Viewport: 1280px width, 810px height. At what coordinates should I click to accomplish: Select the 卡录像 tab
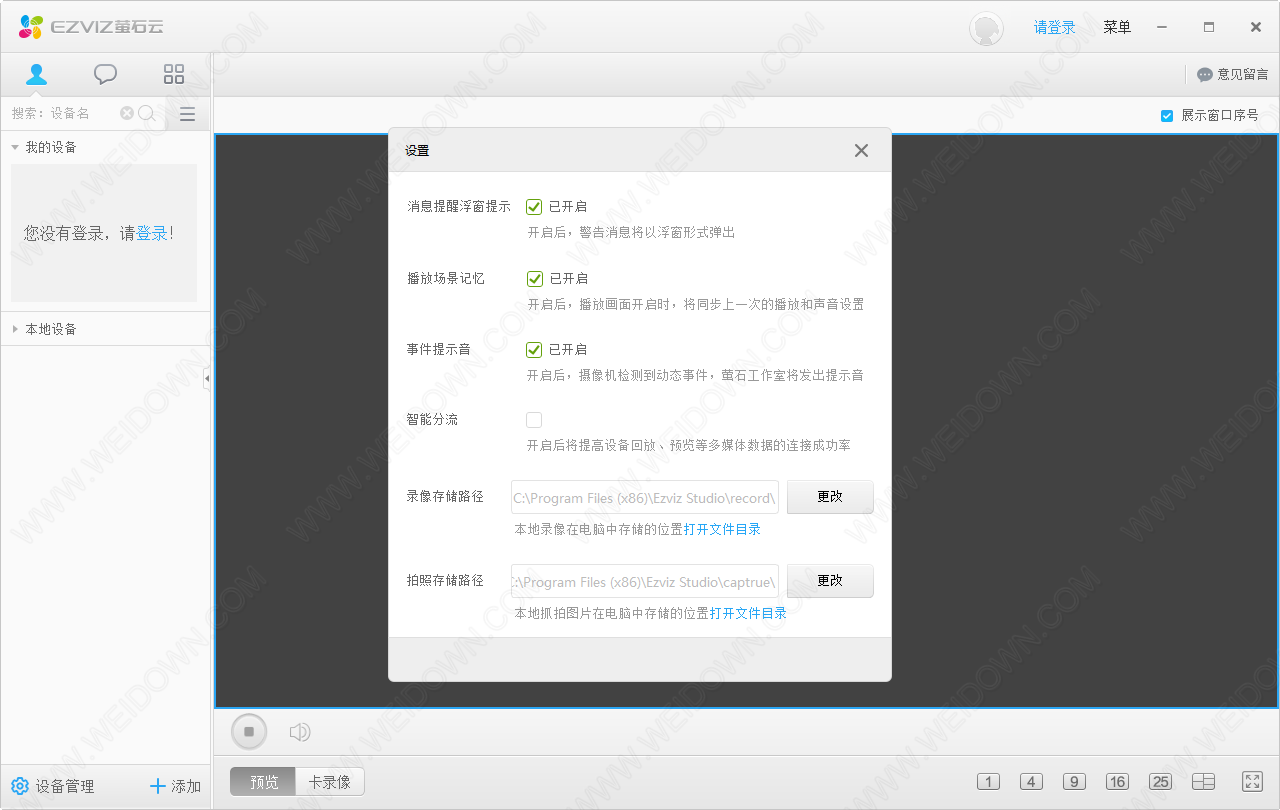(330, 782)
